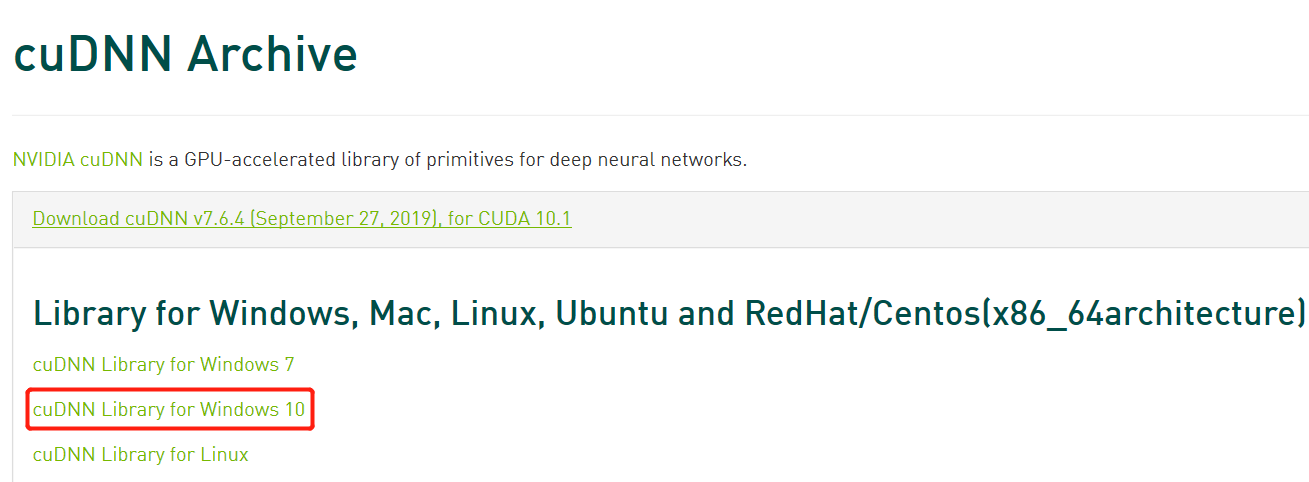1309x482 pixels.
Task: Click the gray accordion header bar
Action: pyautogui.click(x=661, y=219)
